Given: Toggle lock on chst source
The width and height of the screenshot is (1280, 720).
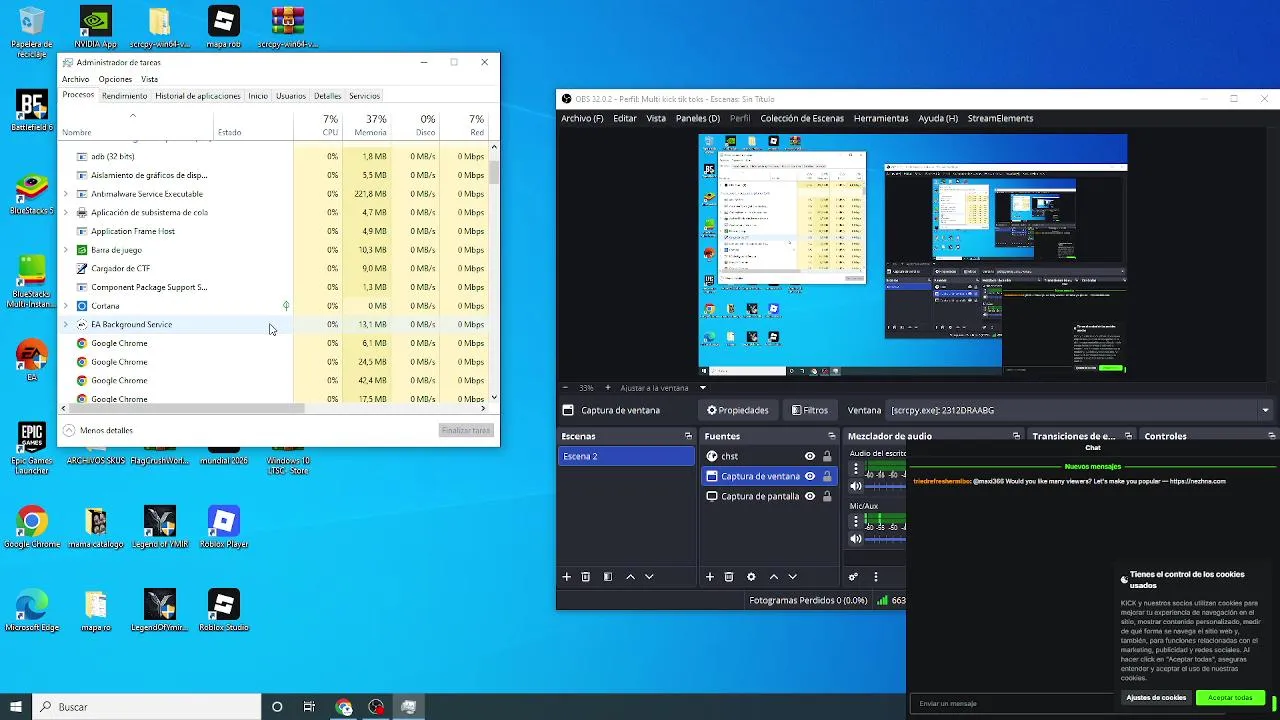Looking at the screenshot, I should (x=827, y=456).
